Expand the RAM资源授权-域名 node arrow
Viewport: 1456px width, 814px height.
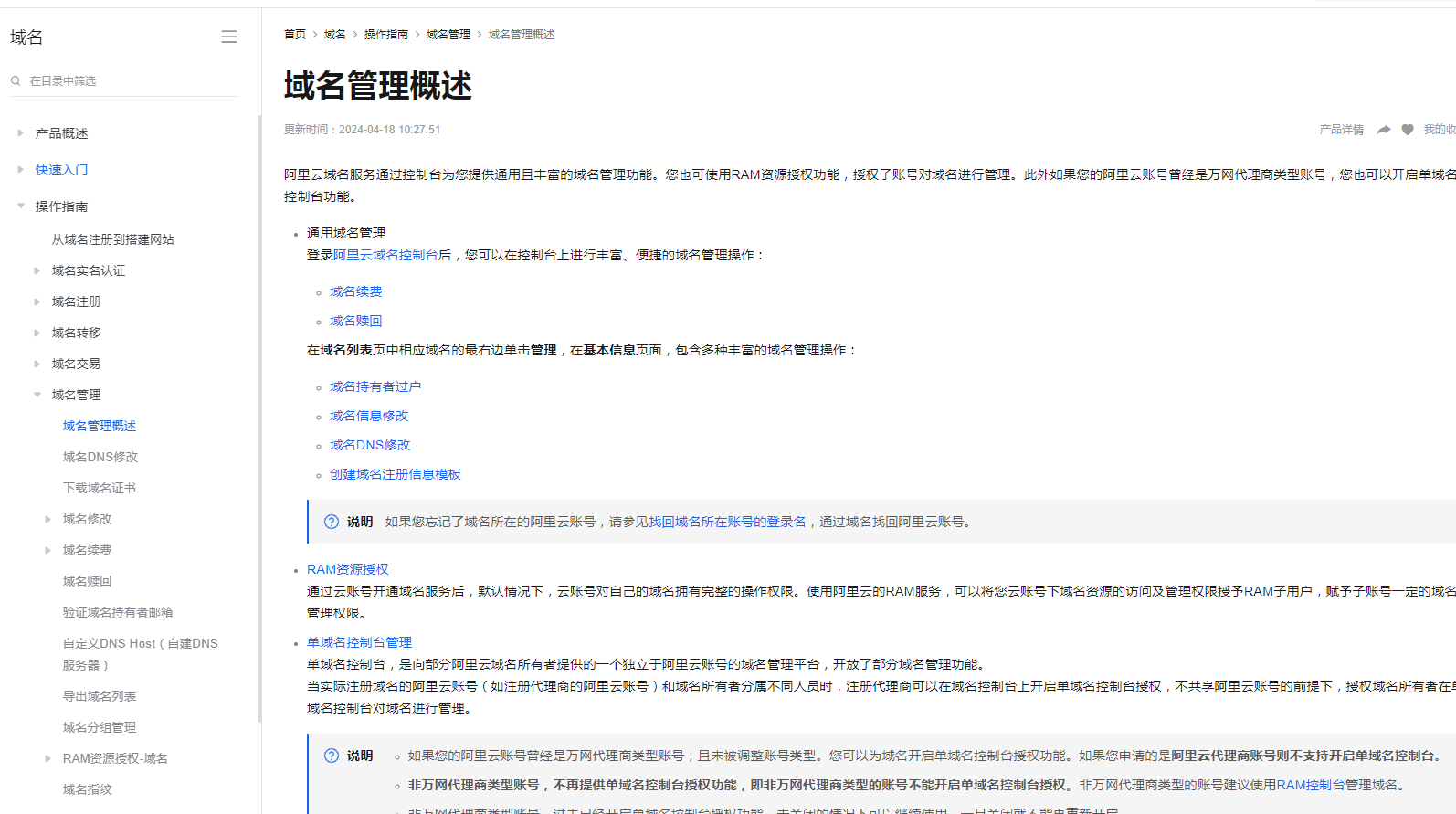tap(47, 758)
